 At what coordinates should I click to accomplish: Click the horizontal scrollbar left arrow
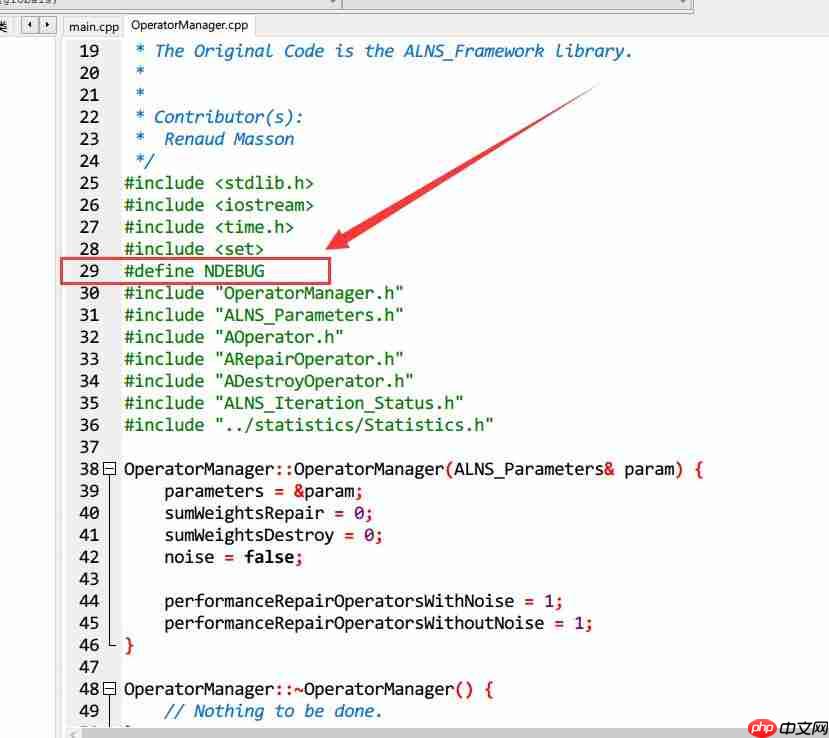(x=74, y=731)
